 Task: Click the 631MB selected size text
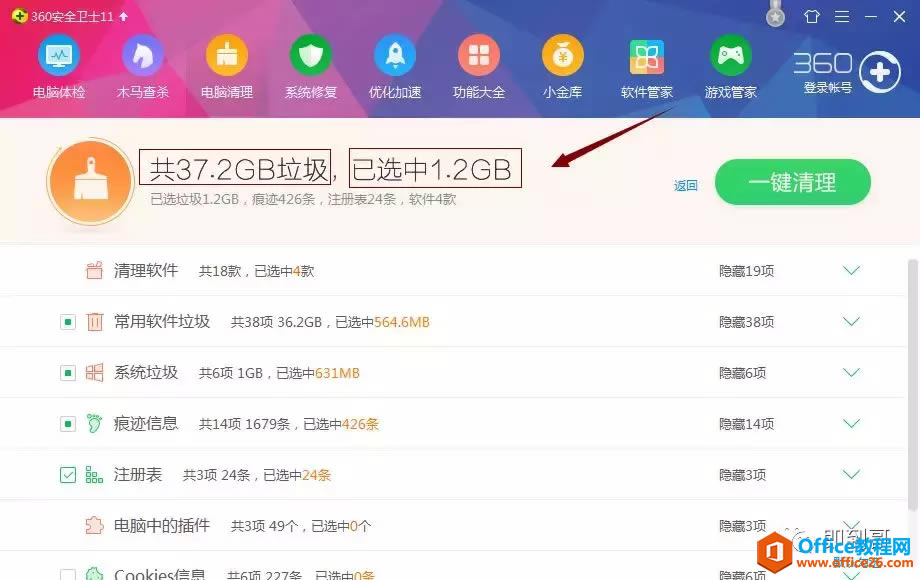(x=337, y=373)
